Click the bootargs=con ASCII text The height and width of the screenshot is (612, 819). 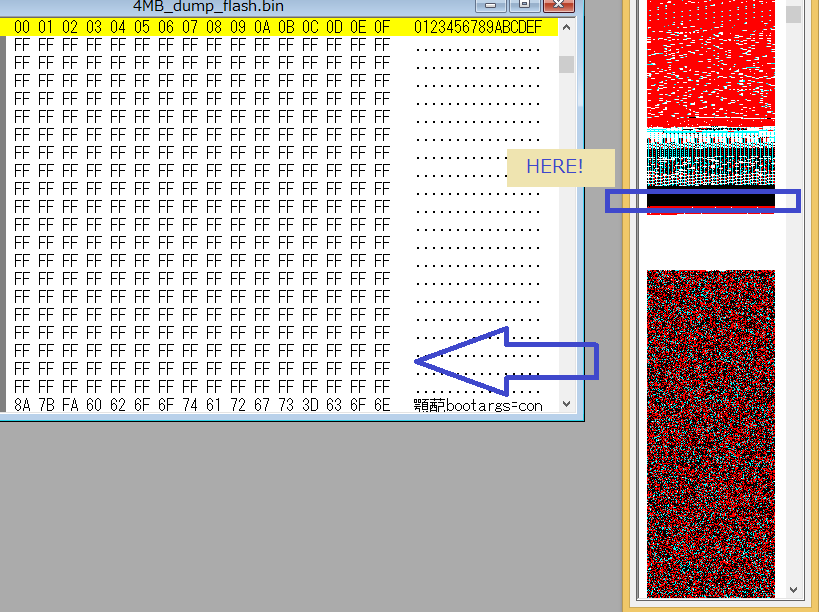click(492, 405)
